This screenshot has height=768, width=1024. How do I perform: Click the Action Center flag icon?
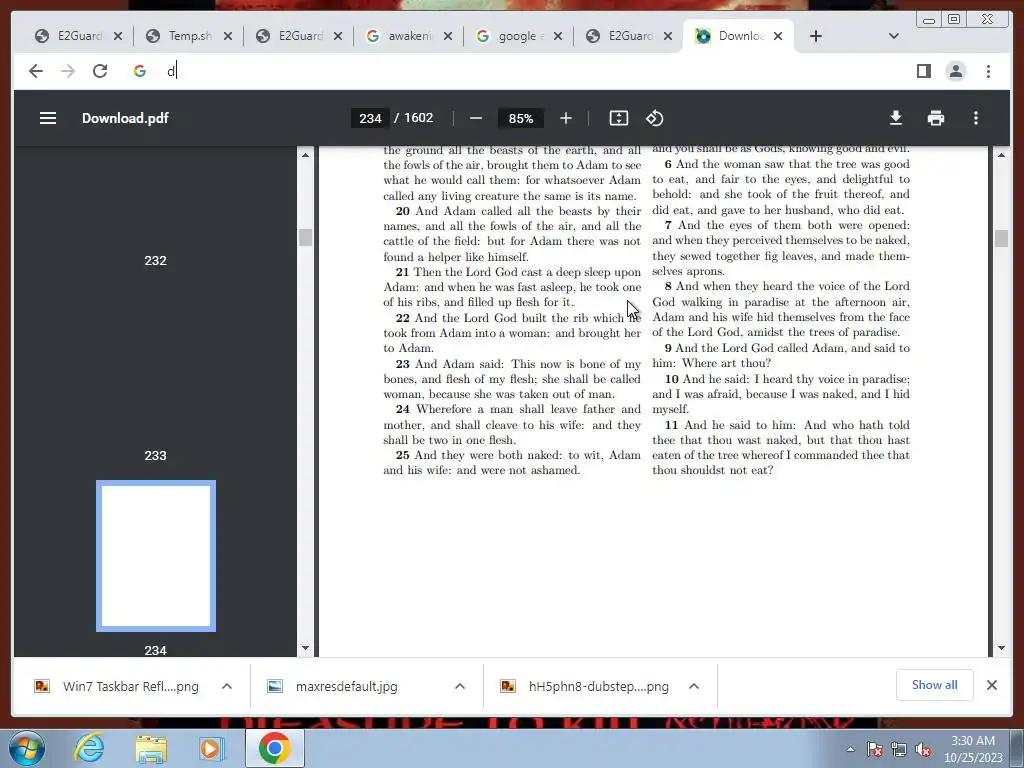click(875, 749)
